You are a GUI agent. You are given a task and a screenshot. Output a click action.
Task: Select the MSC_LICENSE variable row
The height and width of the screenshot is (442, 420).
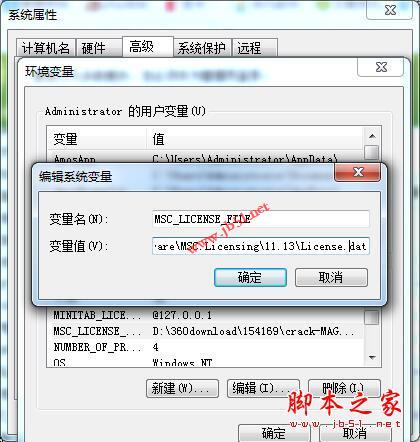[x=205, y=331]
